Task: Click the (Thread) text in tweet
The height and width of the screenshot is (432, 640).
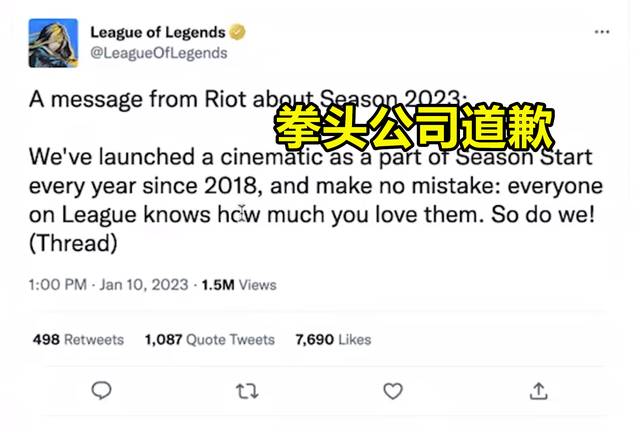Action: click(x=73, y=243)
